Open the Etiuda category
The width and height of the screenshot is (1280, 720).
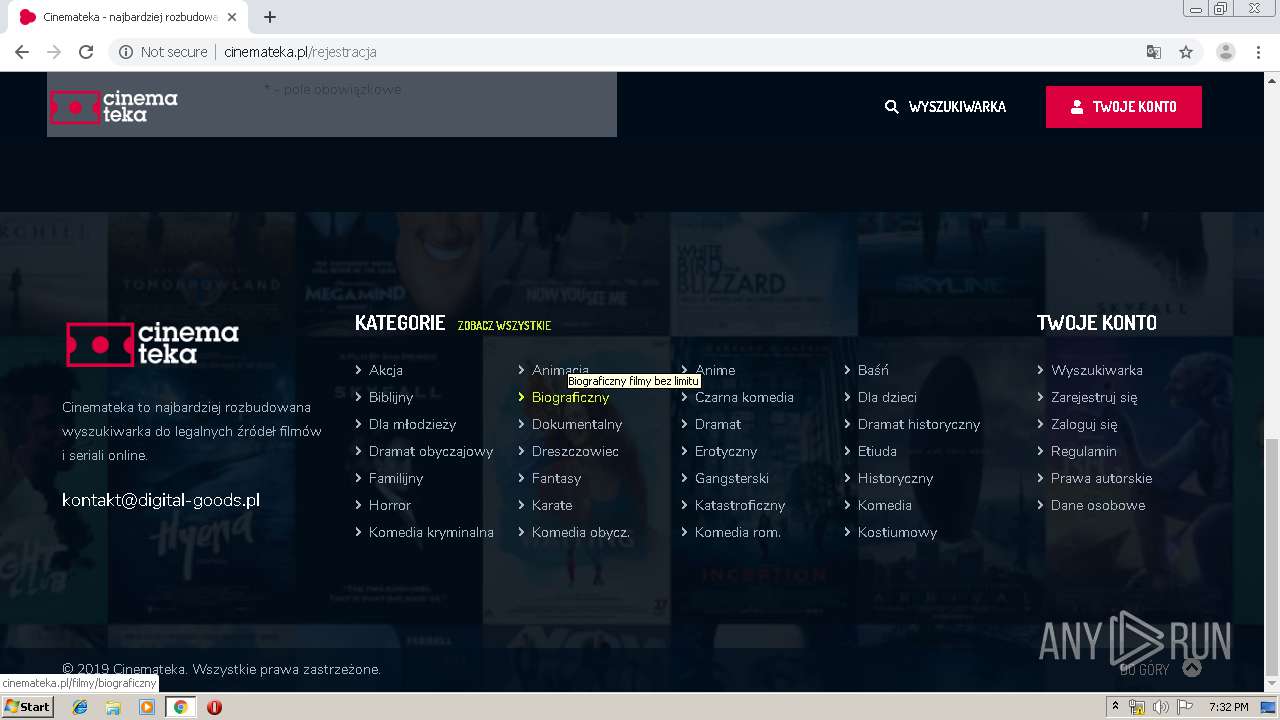point(877,451)
